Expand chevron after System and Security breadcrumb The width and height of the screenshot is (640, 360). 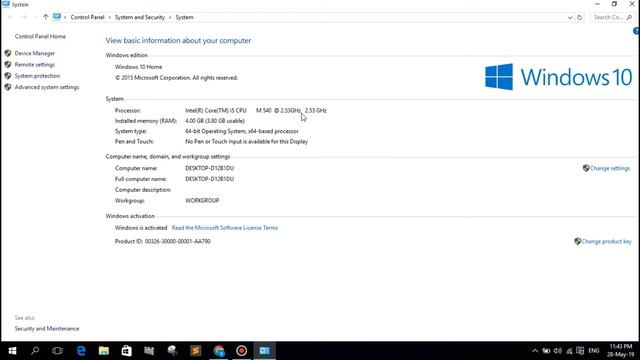pos(170,18)
